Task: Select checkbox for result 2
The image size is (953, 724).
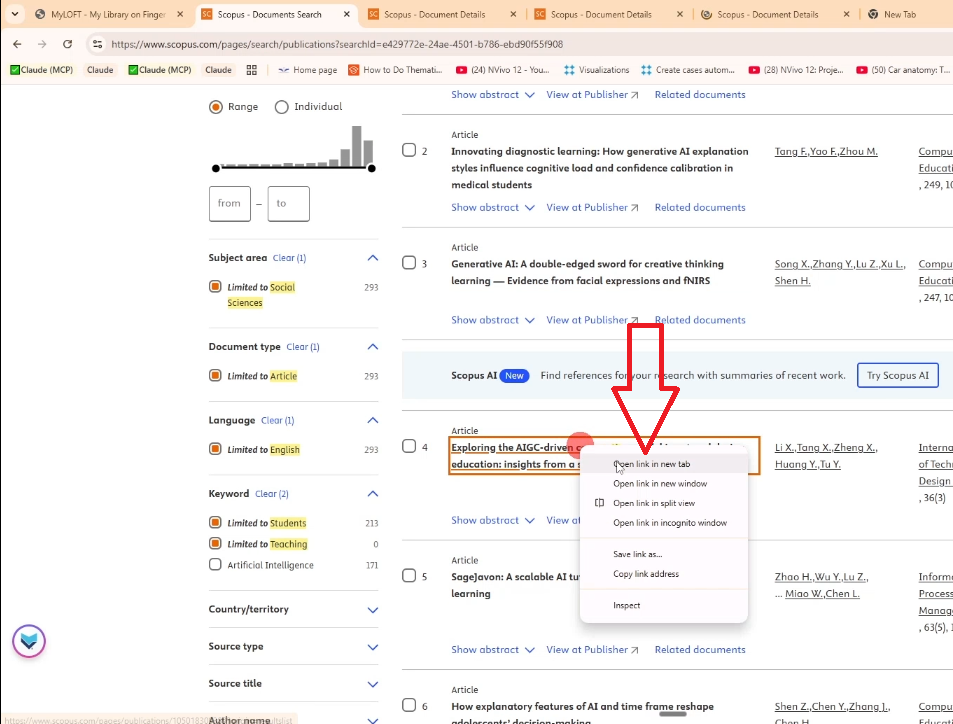Action: (409, 150)
